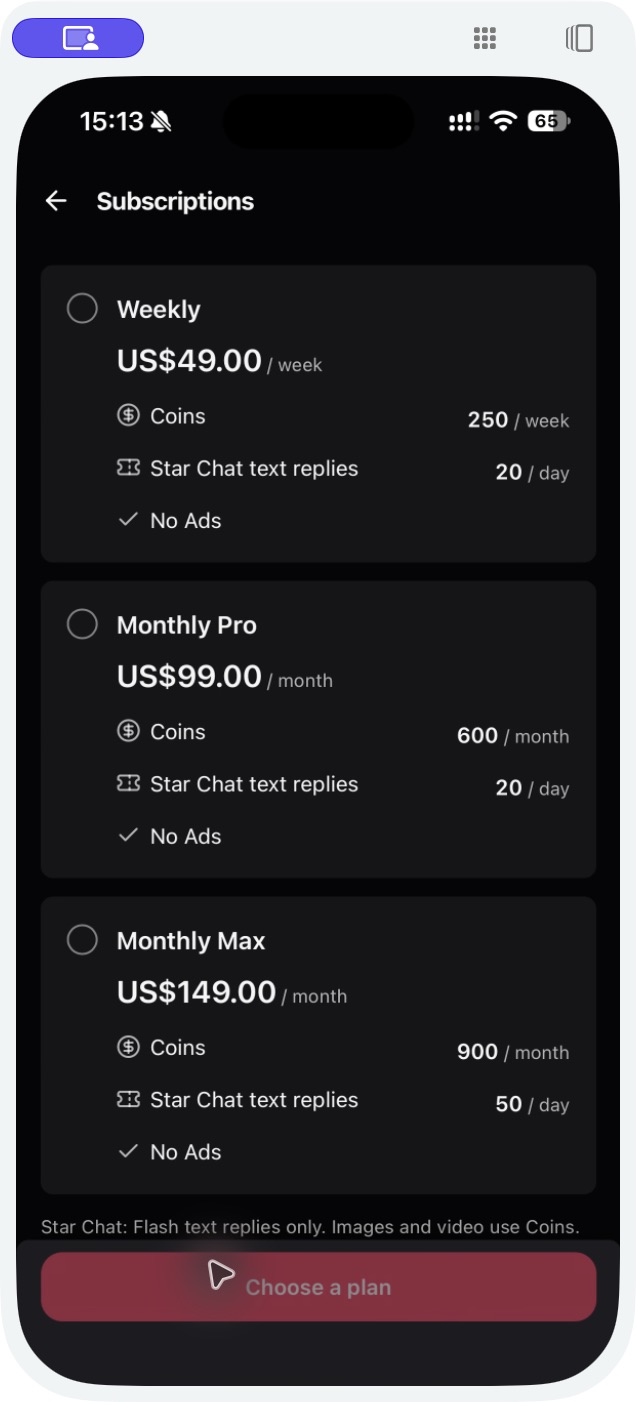Tap the ticket icon in Monthly Pro plan

point(128,784)
